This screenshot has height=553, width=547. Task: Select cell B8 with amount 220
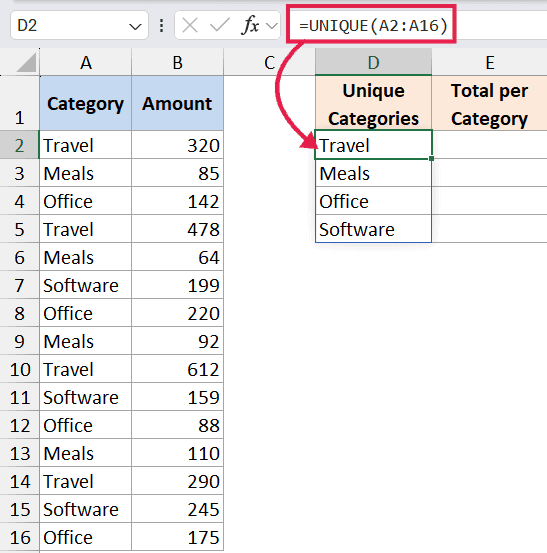pyautogui.click(x=177, y=313)
